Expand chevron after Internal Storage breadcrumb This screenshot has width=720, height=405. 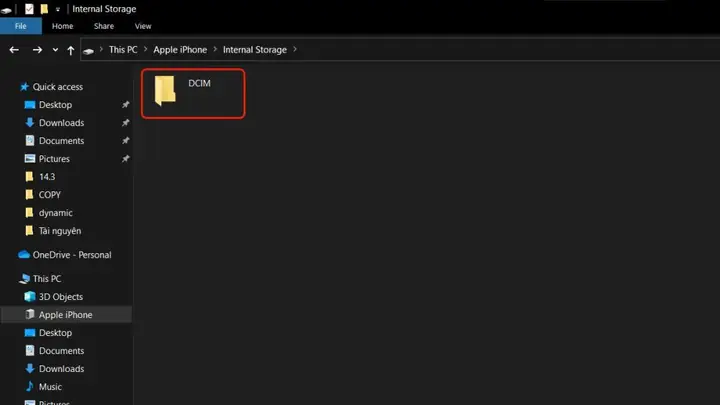295,50
